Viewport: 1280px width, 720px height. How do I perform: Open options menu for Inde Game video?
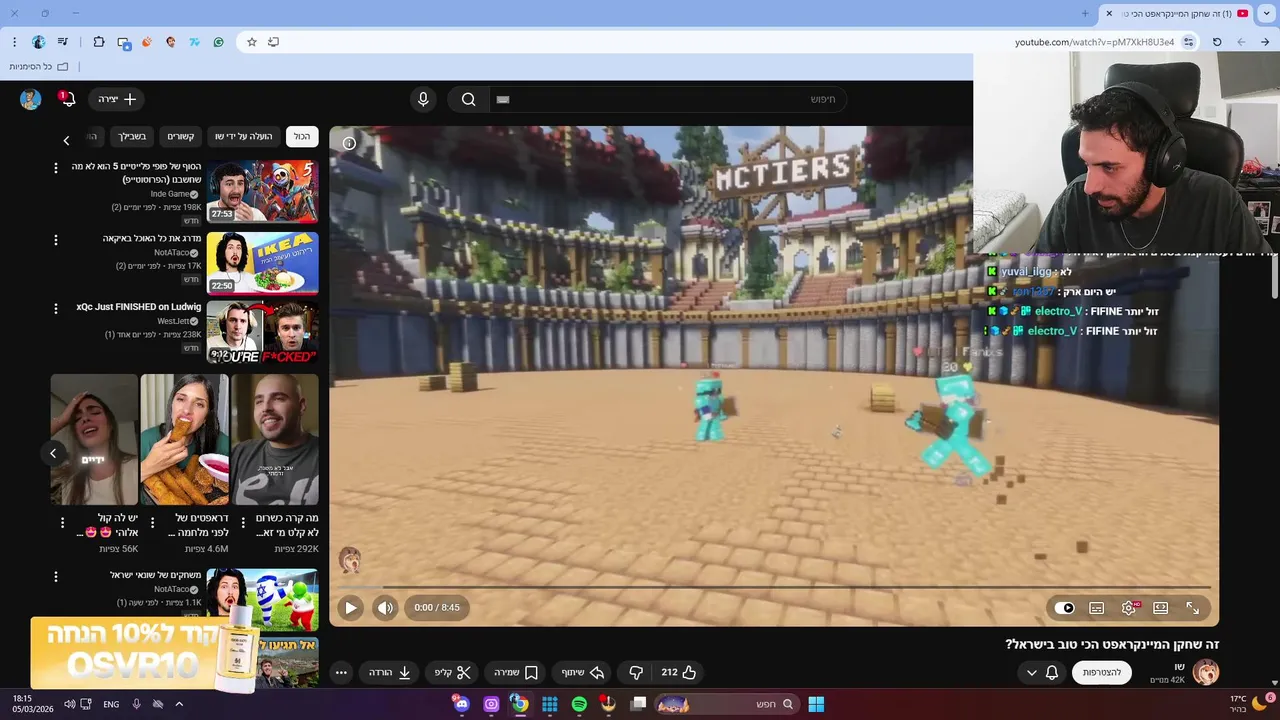pyautogui.click(x=56, y=168)
